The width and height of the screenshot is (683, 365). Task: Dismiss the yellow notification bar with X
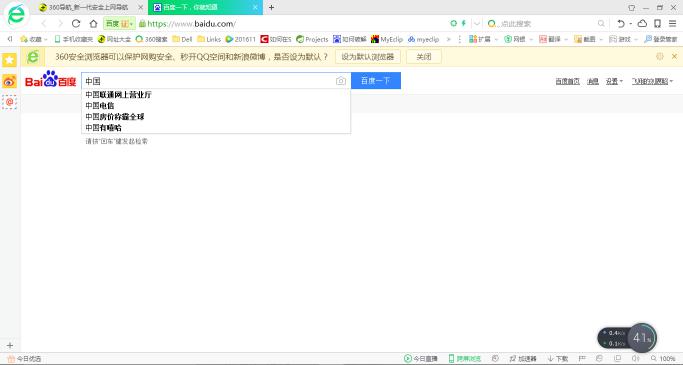pyautogui.click(x=674, y=56)
